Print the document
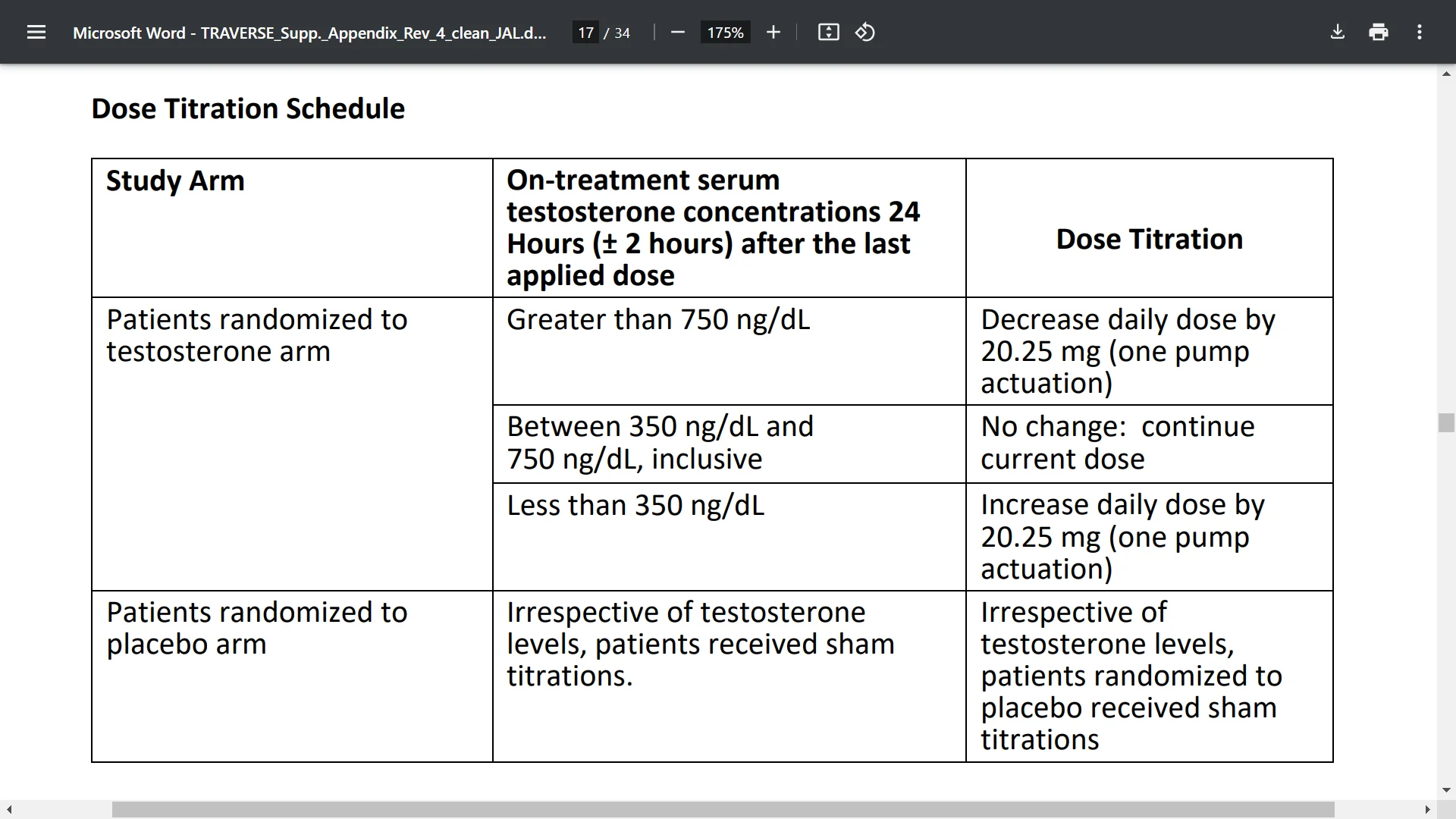Screen dimensions: 1456x819 click(x=1379, y=33)
